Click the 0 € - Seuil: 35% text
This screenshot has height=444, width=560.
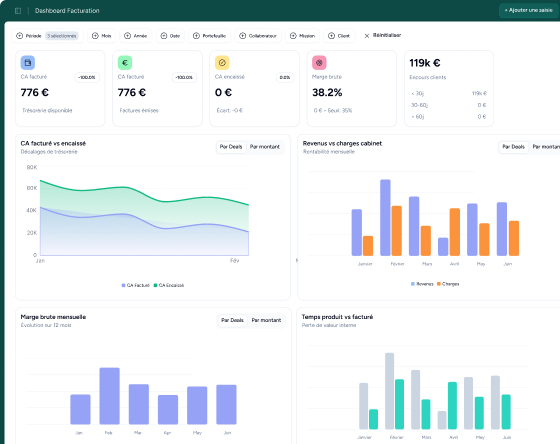(333, 111)
